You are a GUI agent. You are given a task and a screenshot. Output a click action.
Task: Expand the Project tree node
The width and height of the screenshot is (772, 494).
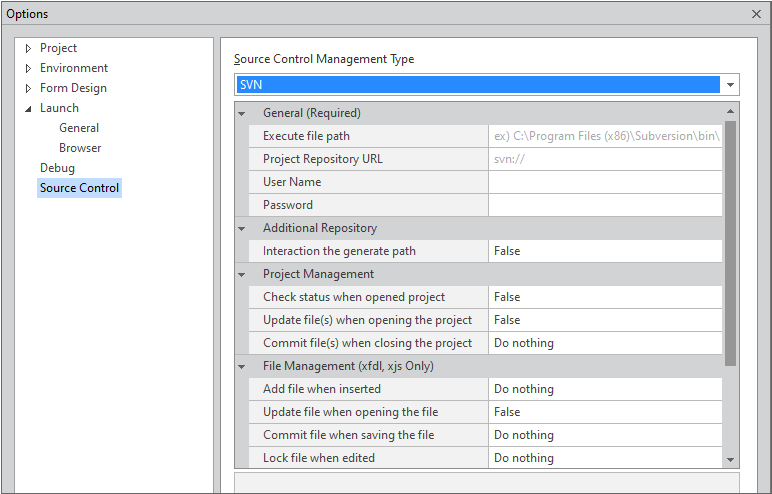[29, 48]
